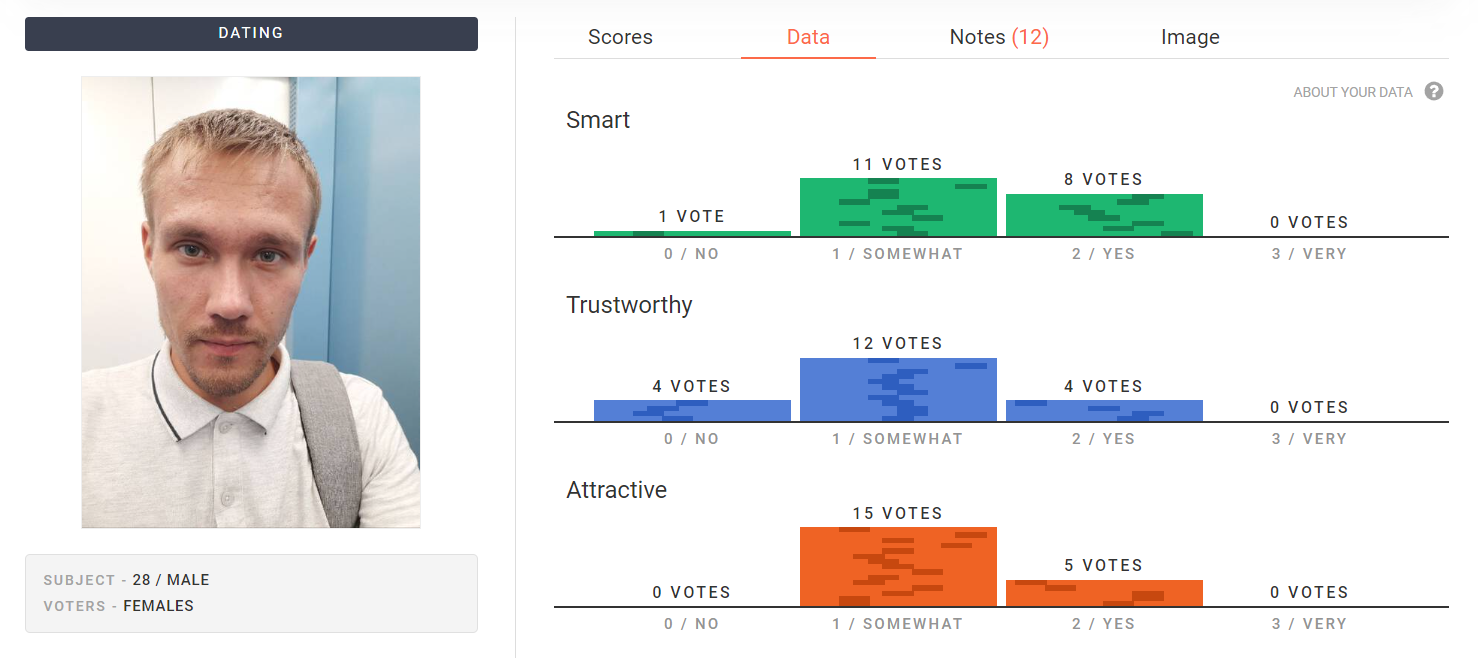Open the Notes (12) tab
This screenshot has width=1478, height=669.
(x=999, y=38)
